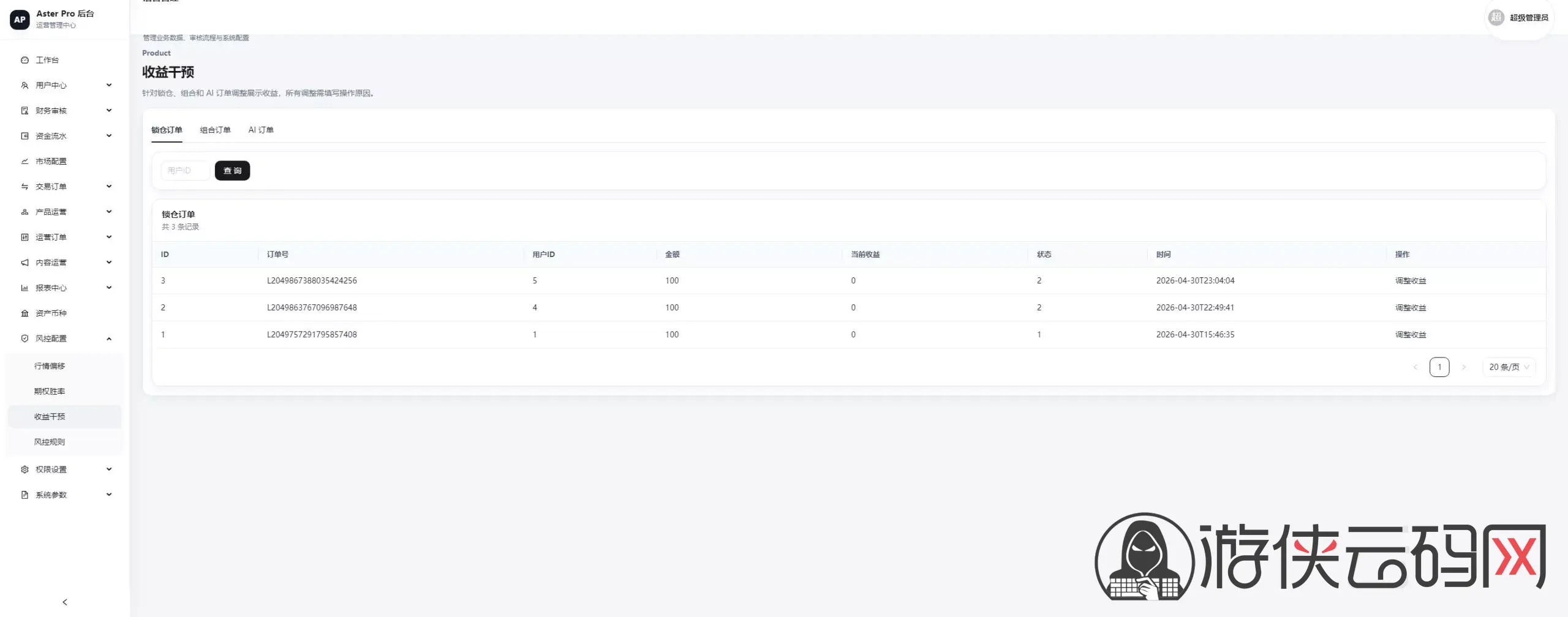Switch to the AI 订单 tab
The height and width of the screenshot is (617, 1568).
point(261,130)
